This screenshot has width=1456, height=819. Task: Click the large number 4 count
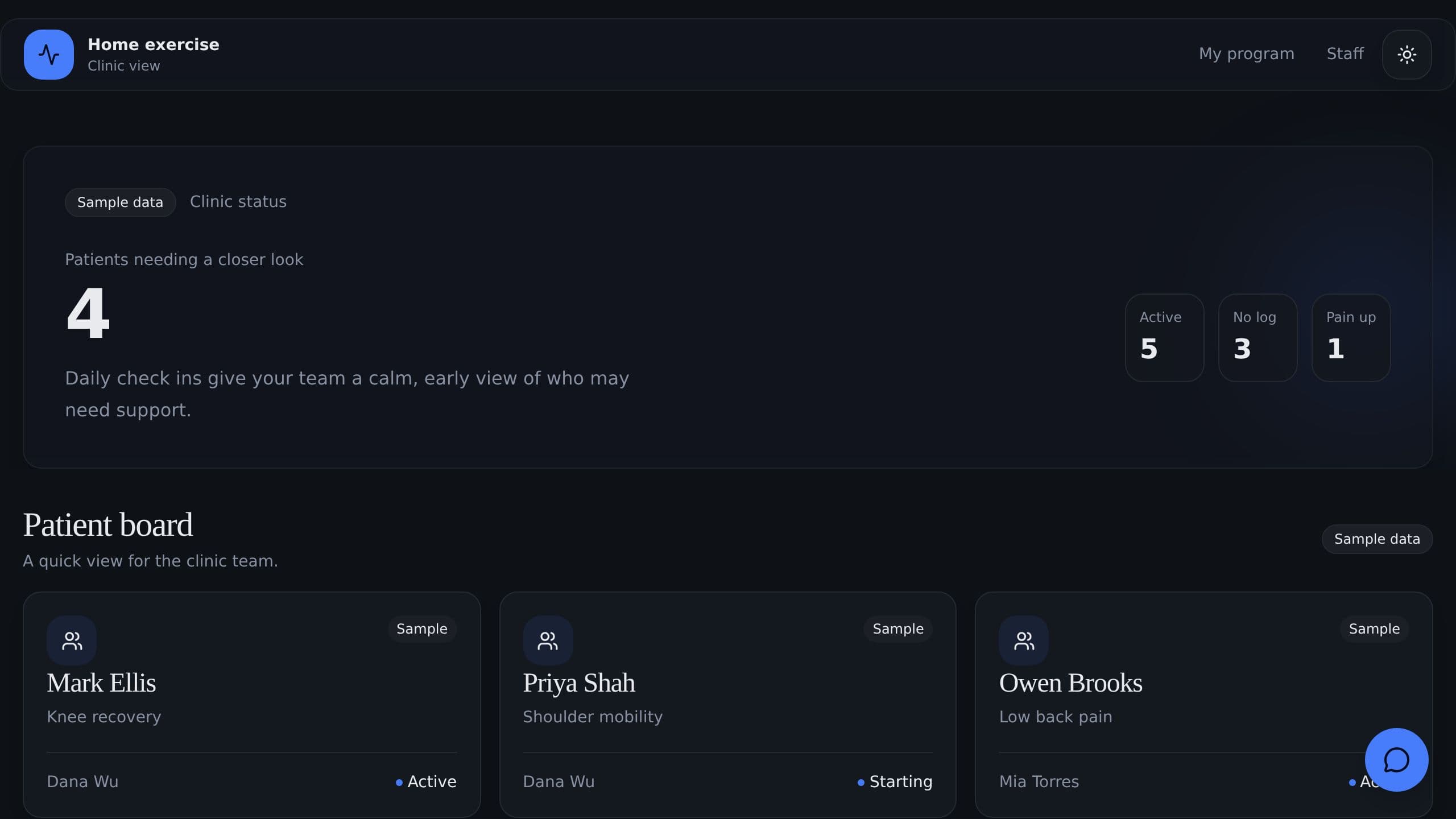88,313
